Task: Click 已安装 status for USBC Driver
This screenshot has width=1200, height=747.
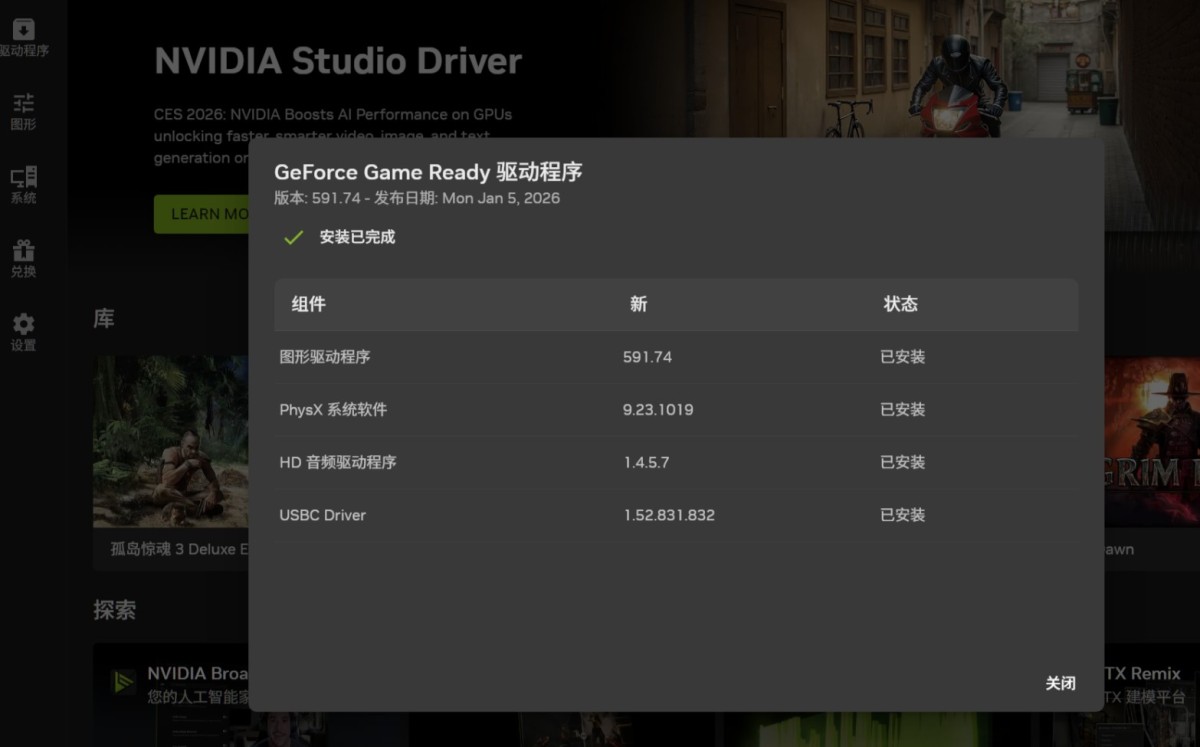Action: click(902, 515)
